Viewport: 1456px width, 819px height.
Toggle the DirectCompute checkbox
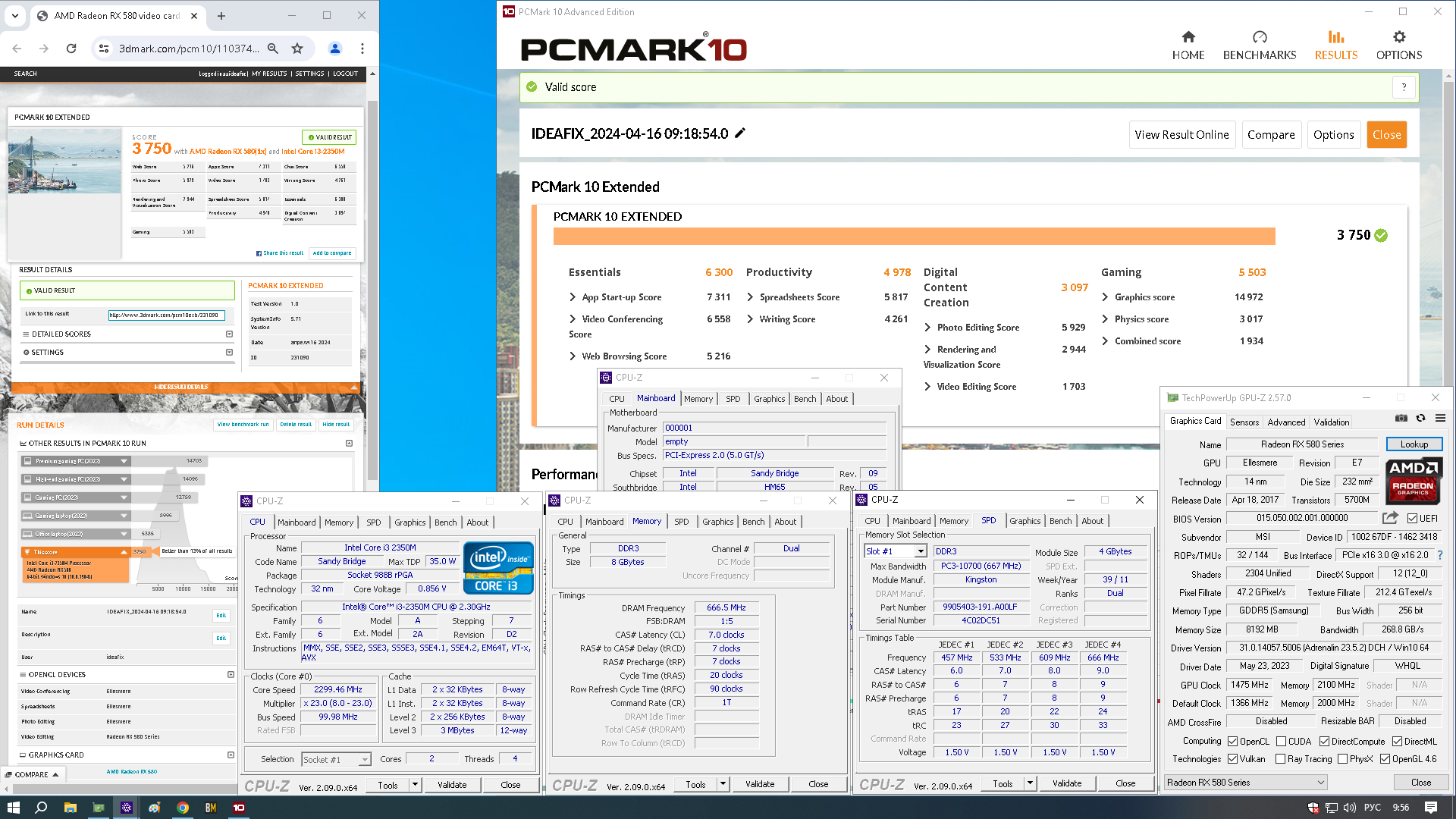pyautogui.click(x=1324, y=742)
